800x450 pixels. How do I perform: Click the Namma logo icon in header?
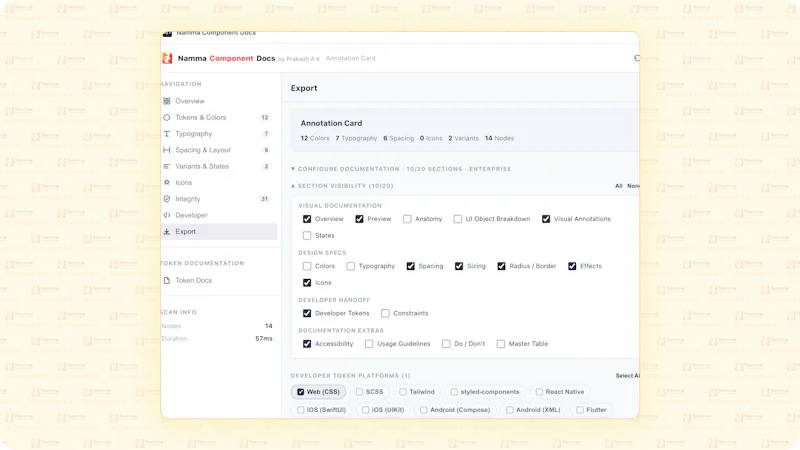tap(167, 58)
